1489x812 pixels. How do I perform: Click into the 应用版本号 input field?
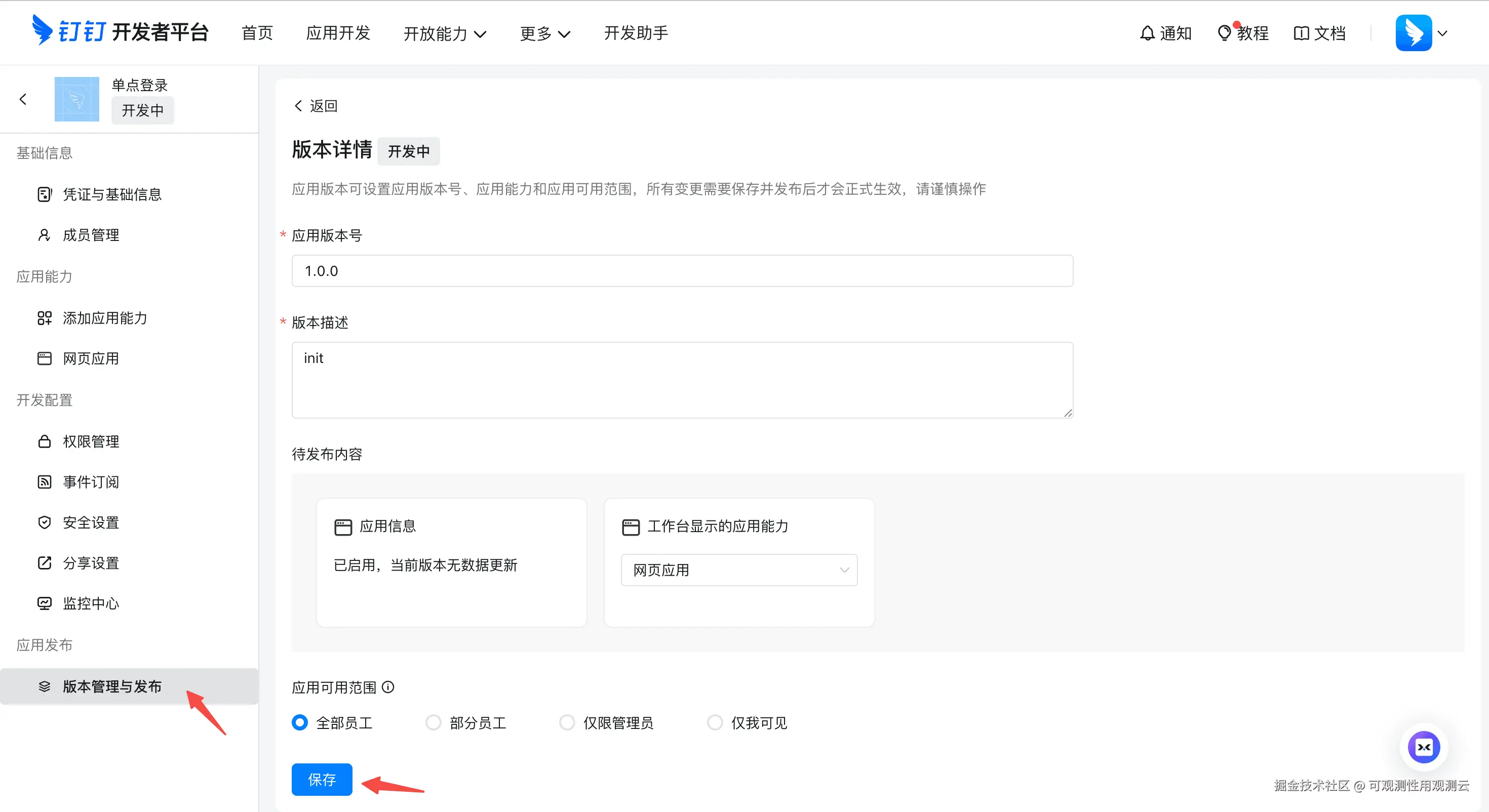[682, 270]
